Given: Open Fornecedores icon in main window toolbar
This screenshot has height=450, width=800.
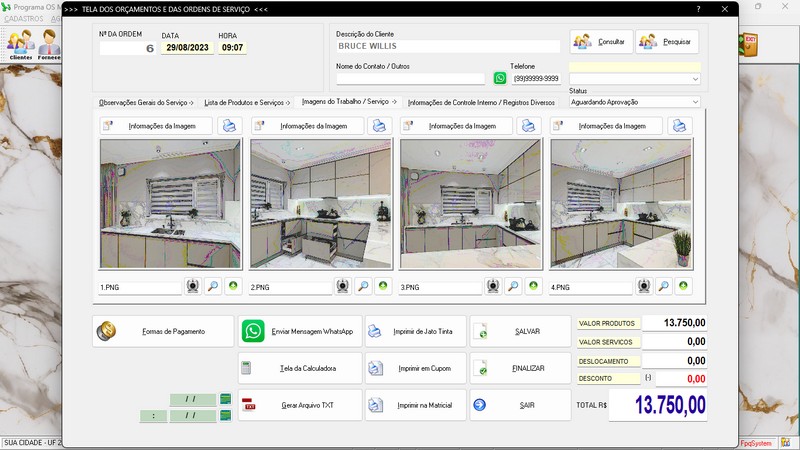Looking at the screenshot, I should 49,45.
